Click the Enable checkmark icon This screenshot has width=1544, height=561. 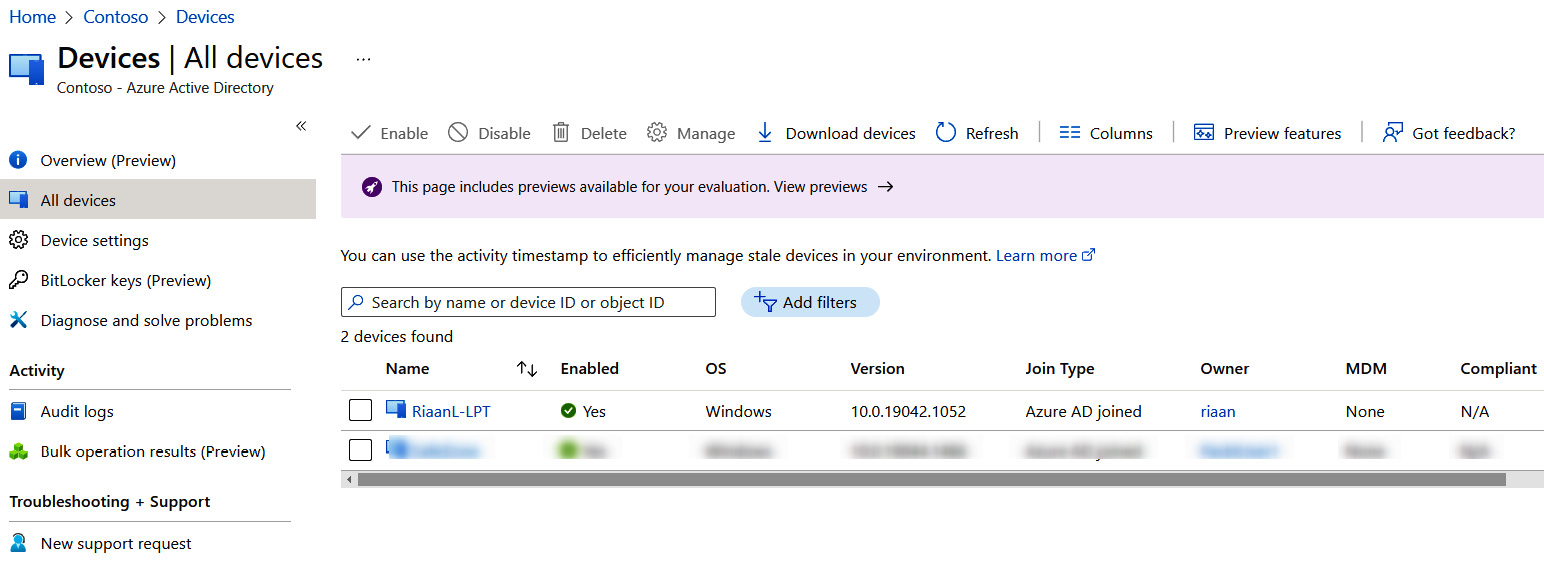click(x=361, y=133)
